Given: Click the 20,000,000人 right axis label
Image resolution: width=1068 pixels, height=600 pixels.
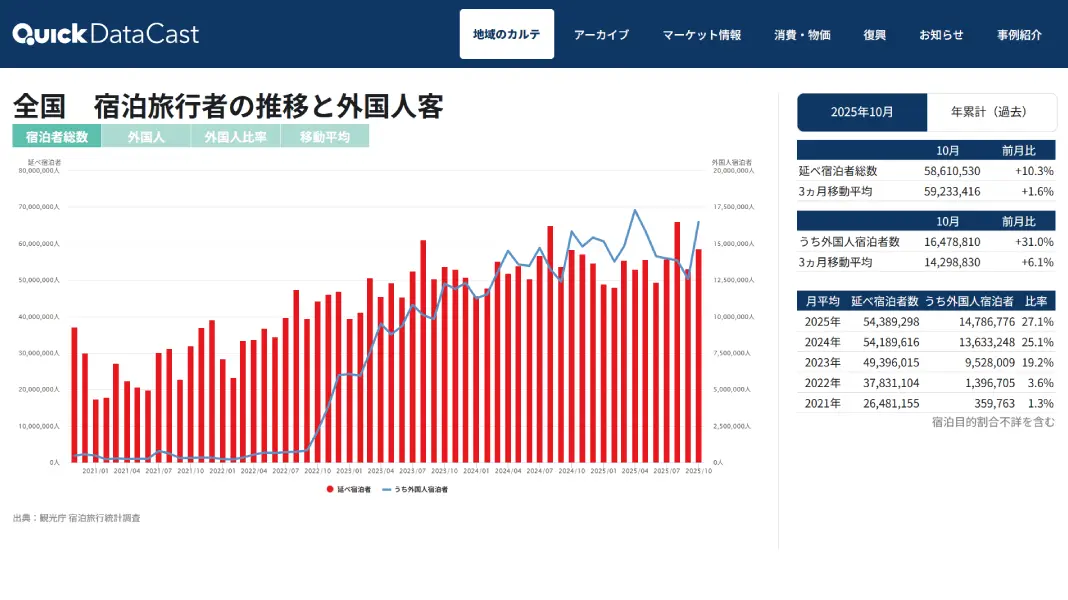Looking at the screenshot, I should [x=733, y=171].
